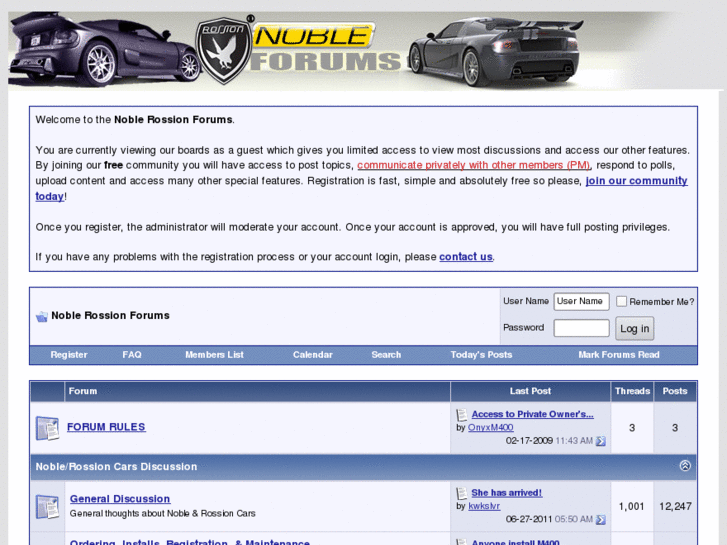Click the 12,247 posts count
Image resolution: width=727 pixels, height=545 pixels.
pos(675,507)
